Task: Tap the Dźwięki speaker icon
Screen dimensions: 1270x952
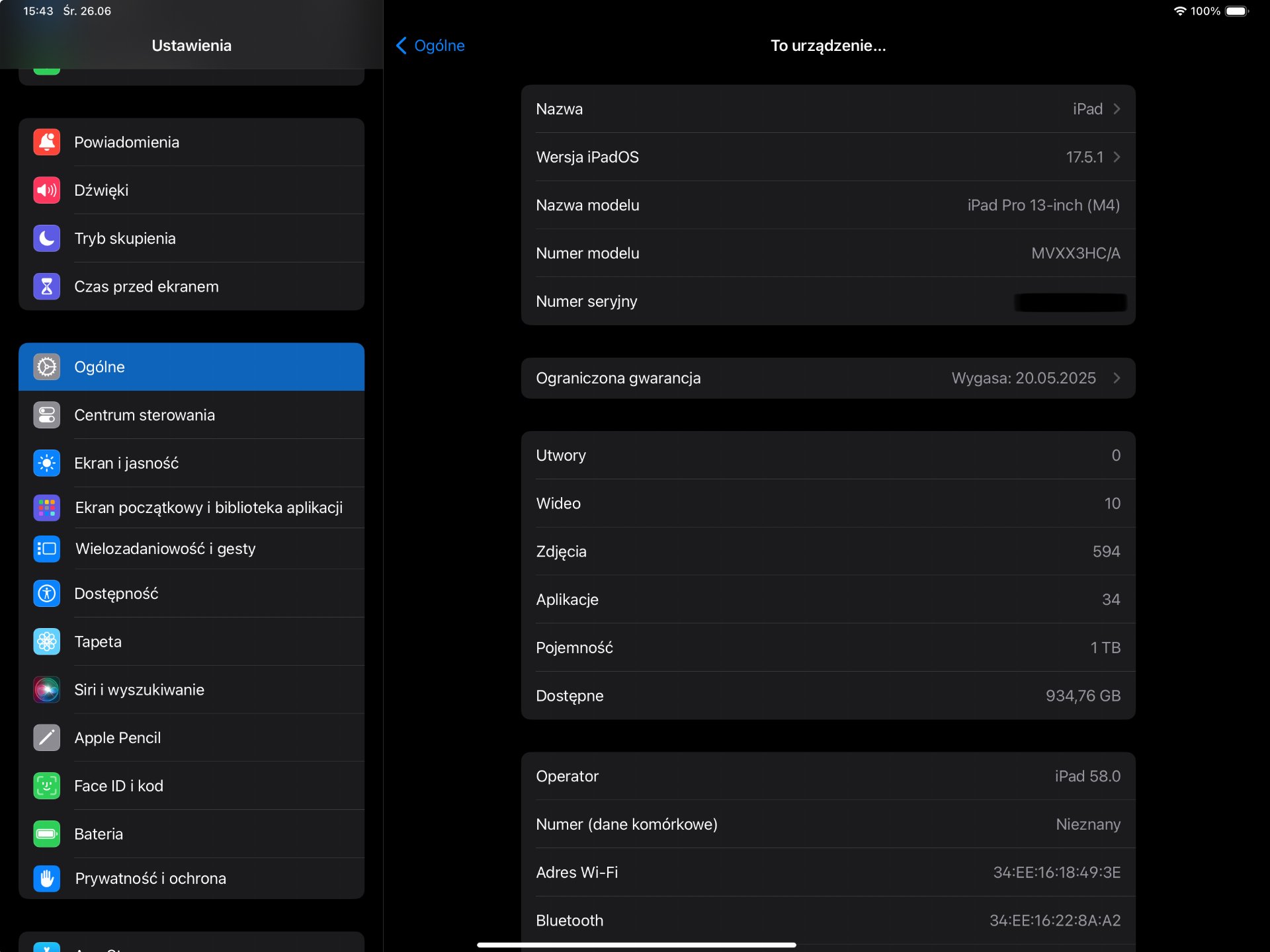Action: (x=46, y=190)
